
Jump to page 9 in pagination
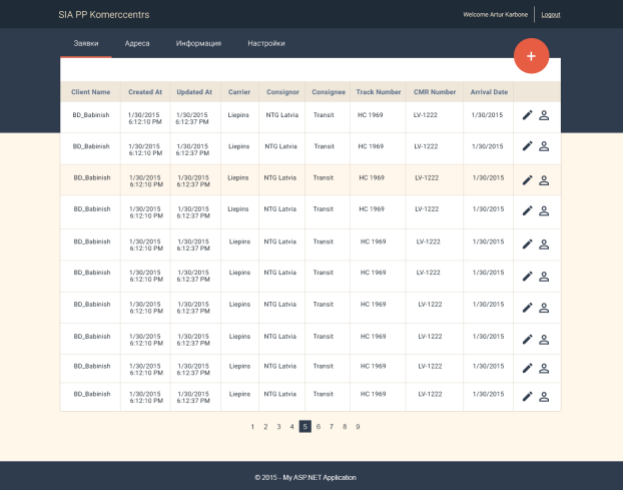[x=357, y=426]
